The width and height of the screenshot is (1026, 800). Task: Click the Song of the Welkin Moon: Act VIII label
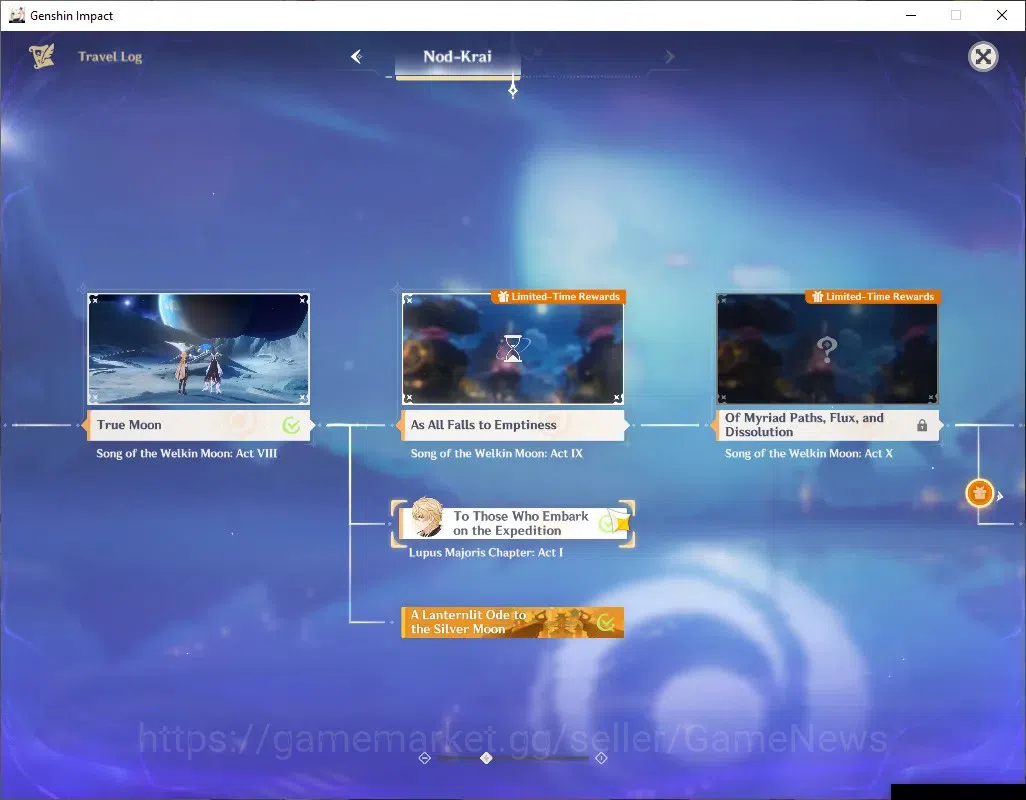[x=186, y=453]
